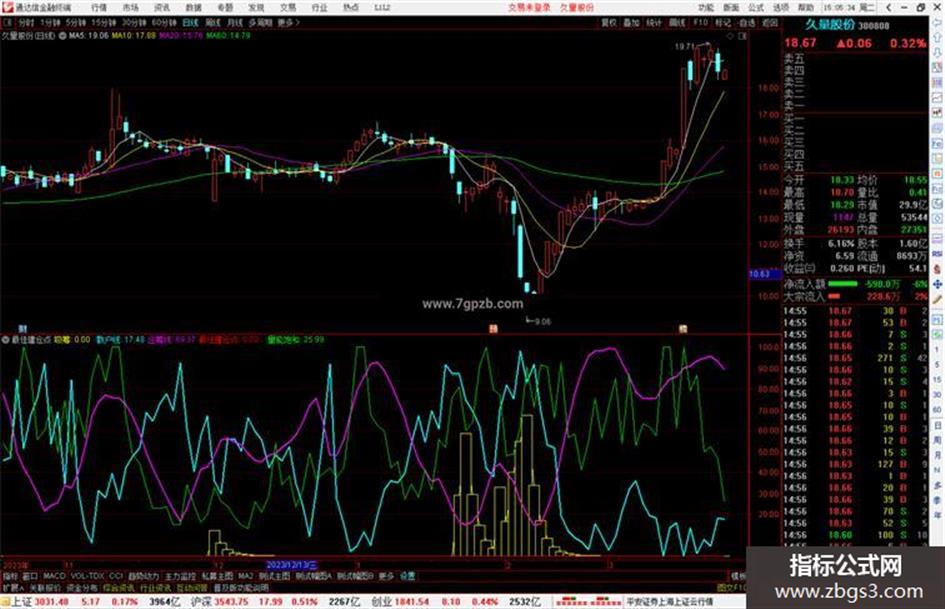Image resolution: width=945 pixels, height=609 pixels.
Task: Toggle the 画线 drawing tool
Action: coord(677,22)
